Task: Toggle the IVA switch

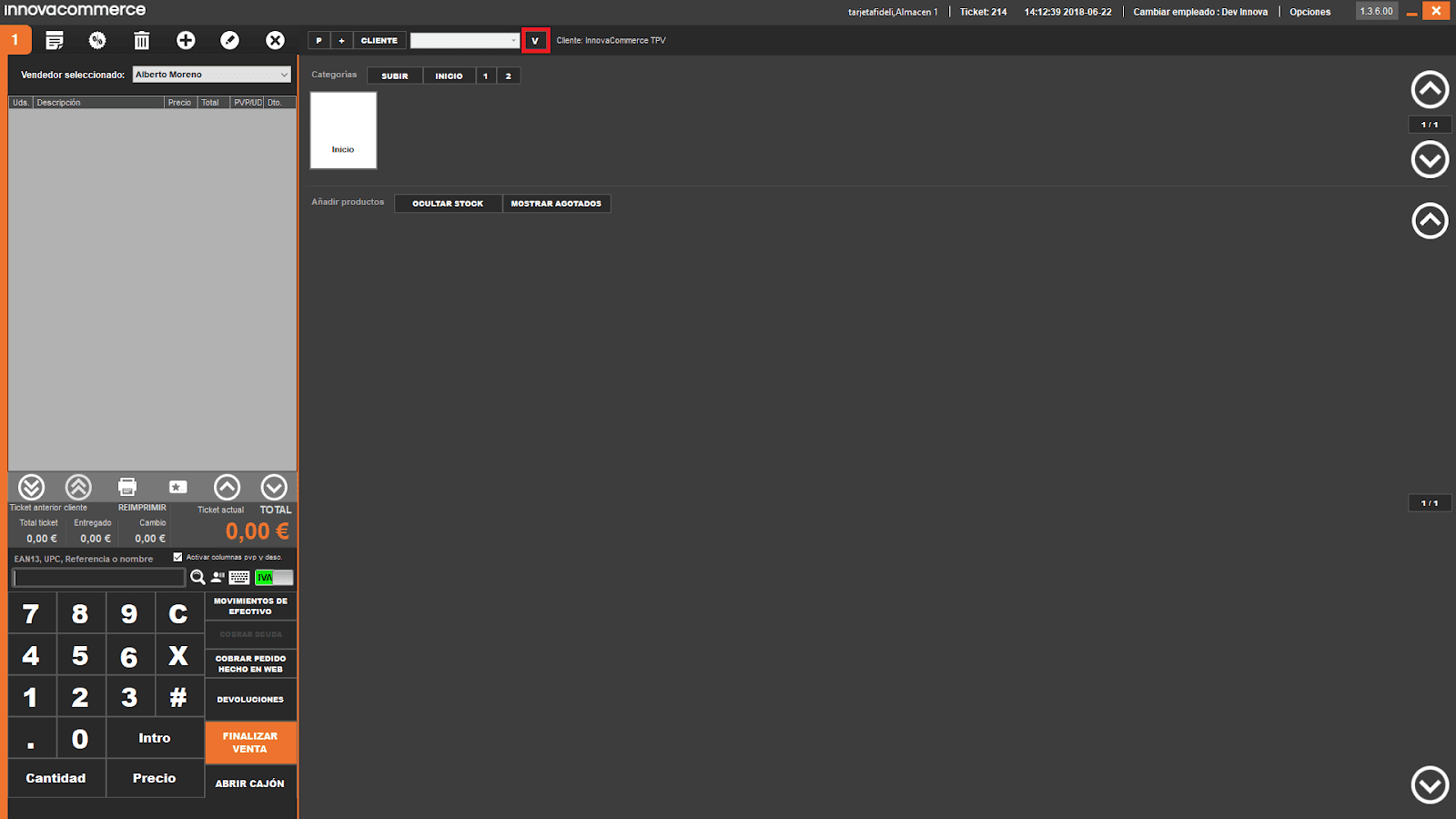Action: tap(274, 577)
